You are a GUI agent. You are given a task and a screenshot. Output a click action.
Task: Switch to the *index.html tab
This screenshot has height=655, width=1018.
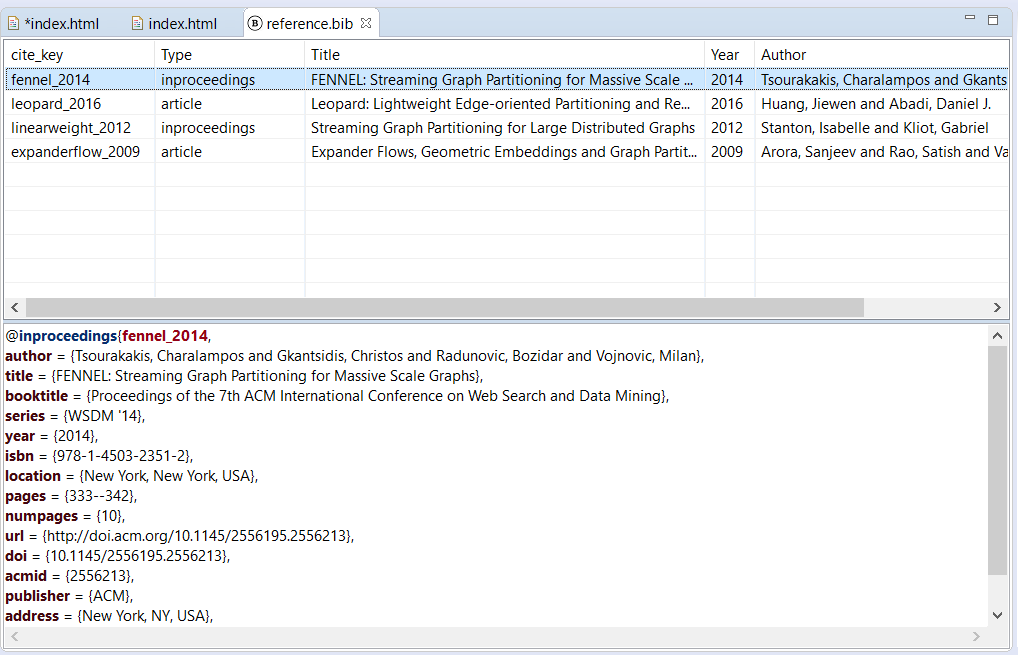click(61, 23)
